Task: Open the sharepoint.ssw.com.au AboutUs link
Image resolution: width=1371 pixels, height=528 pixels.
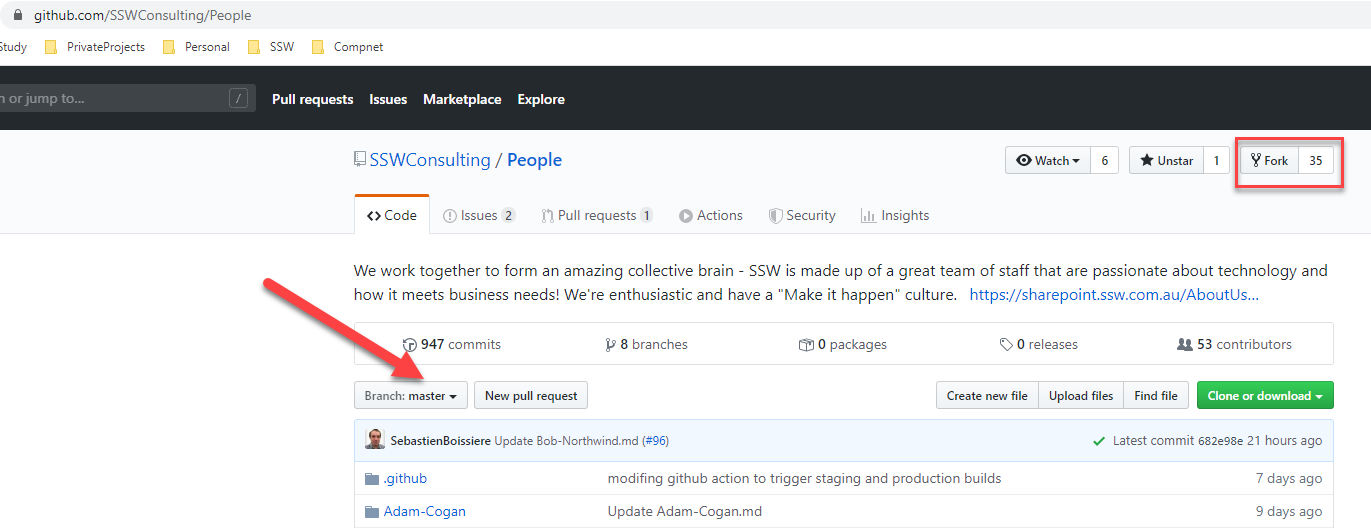Action: (x=1115, y=295)
